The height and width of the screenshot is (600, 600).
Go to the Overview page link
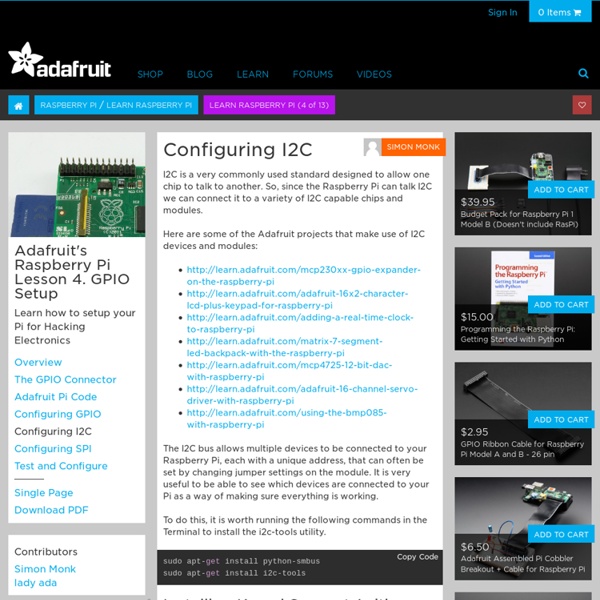pos(38,362)
